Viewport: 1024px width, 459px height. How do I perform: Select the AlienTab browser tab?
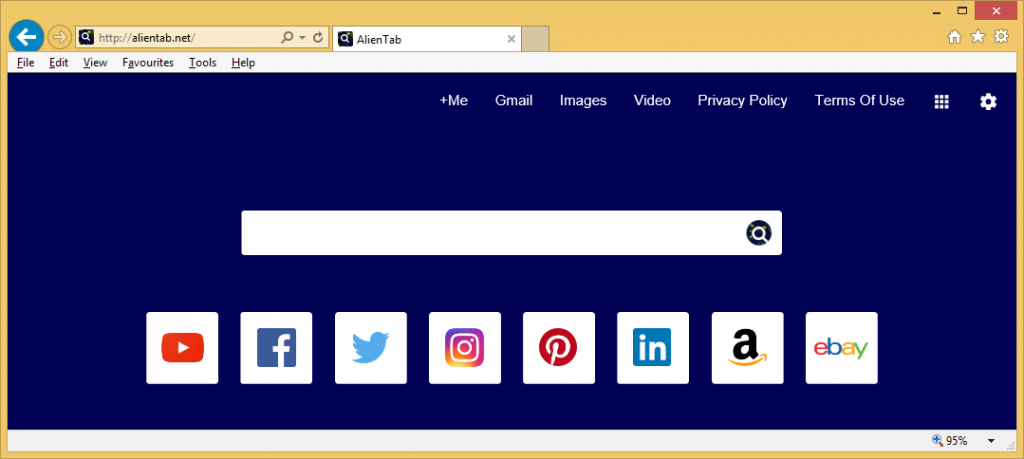(426, 39)
